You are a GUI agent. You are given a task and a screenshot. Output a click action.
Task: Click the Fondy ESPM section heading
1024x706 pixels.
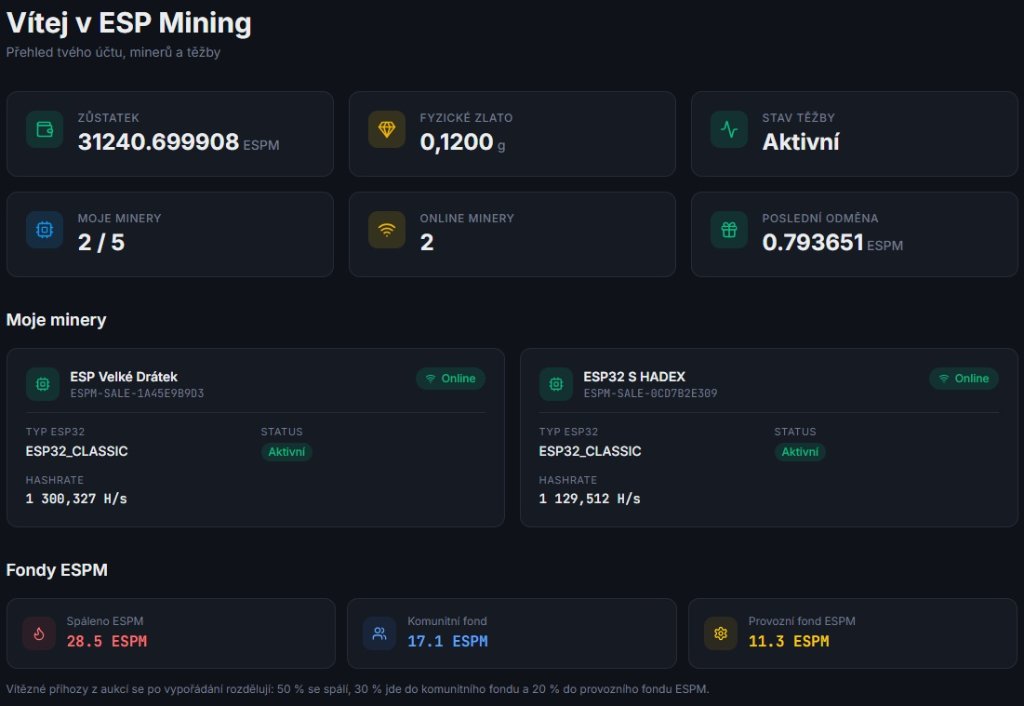(57, 570)
